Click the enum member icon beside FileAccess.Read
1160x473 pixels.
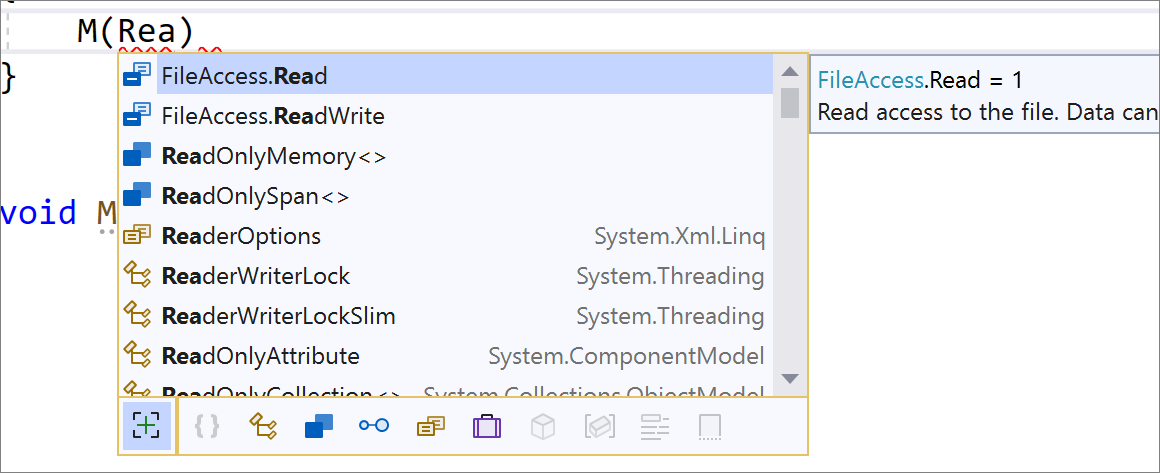click(x=137, y=76)
